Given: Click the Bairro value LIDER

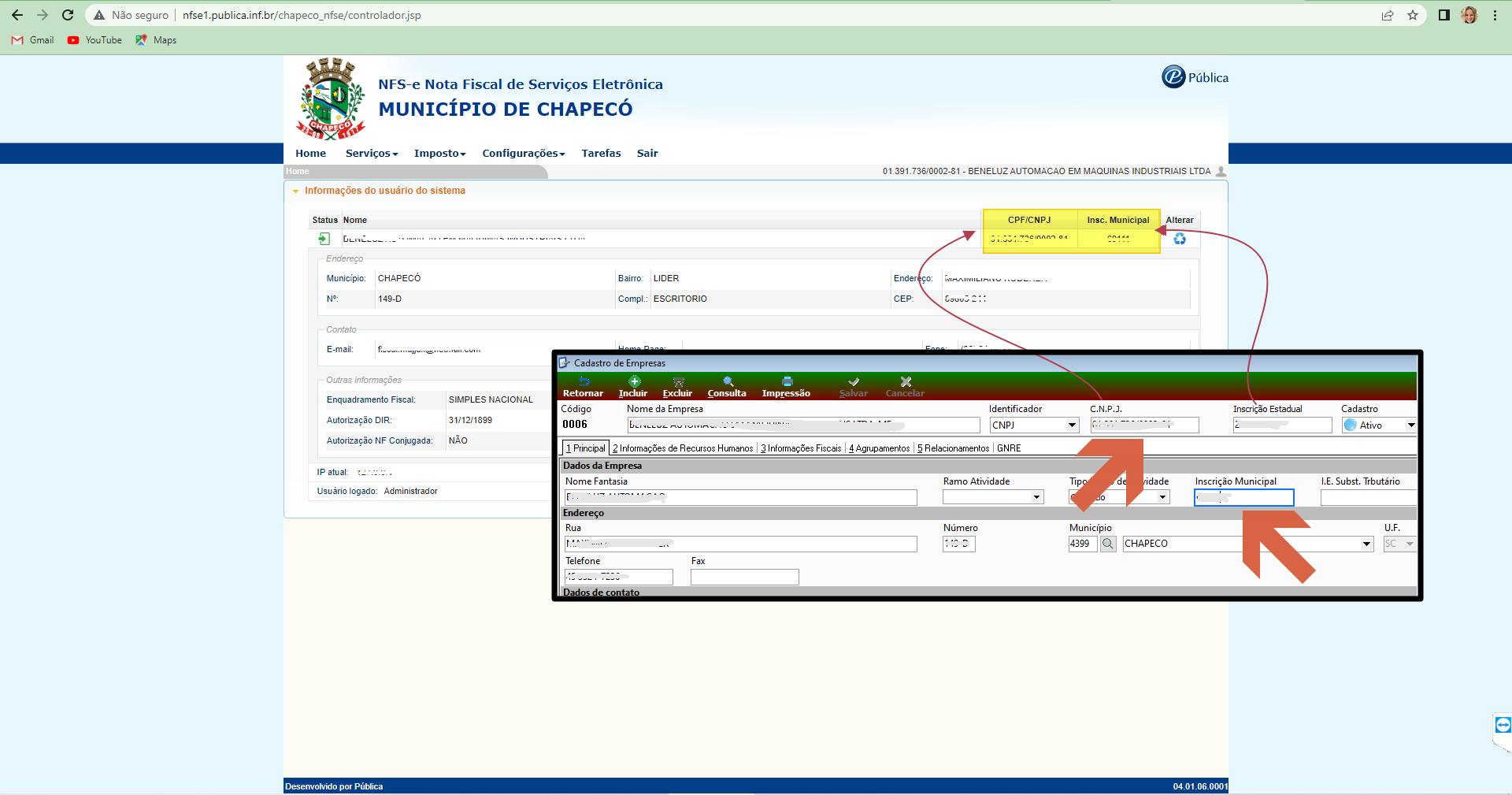Looking at the screenshot, I should click(x=666, y=278).
